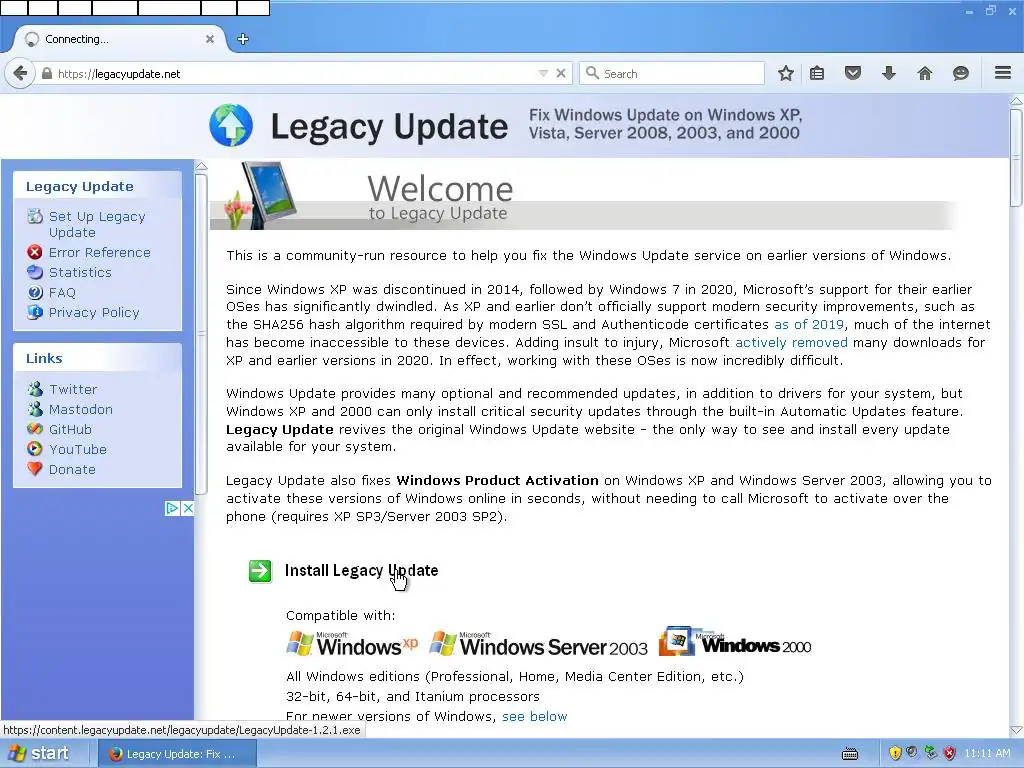
Task: Click the red X Error Reference icon
Action: click(35, 253)
